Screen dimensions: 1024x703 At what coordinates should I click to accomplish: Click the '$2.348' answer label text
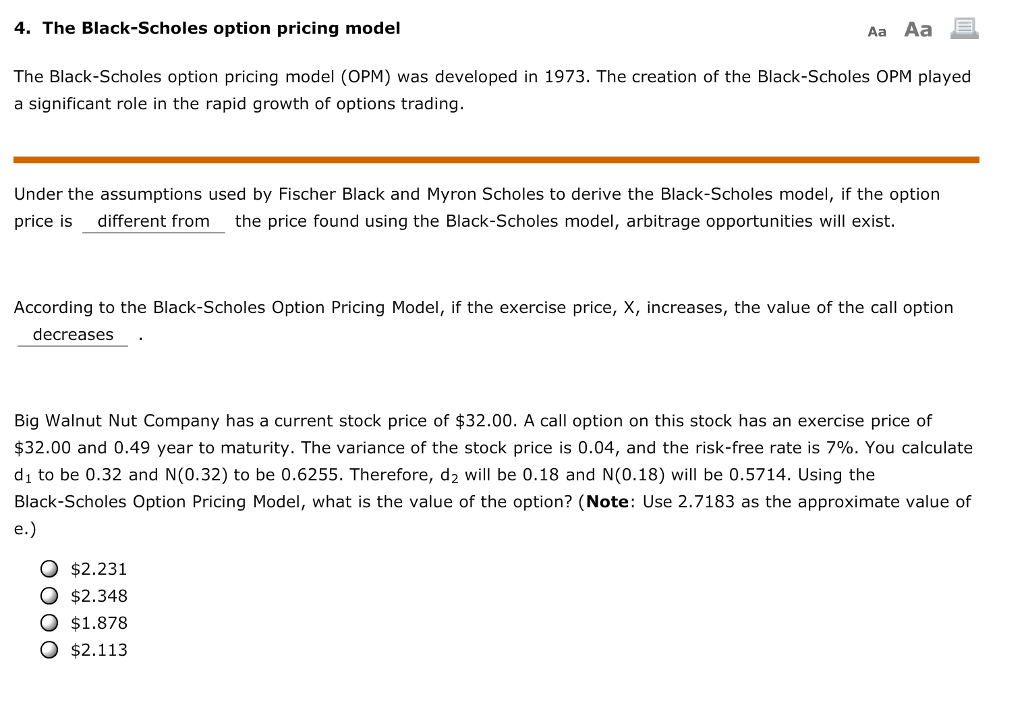tap(99, 595)
